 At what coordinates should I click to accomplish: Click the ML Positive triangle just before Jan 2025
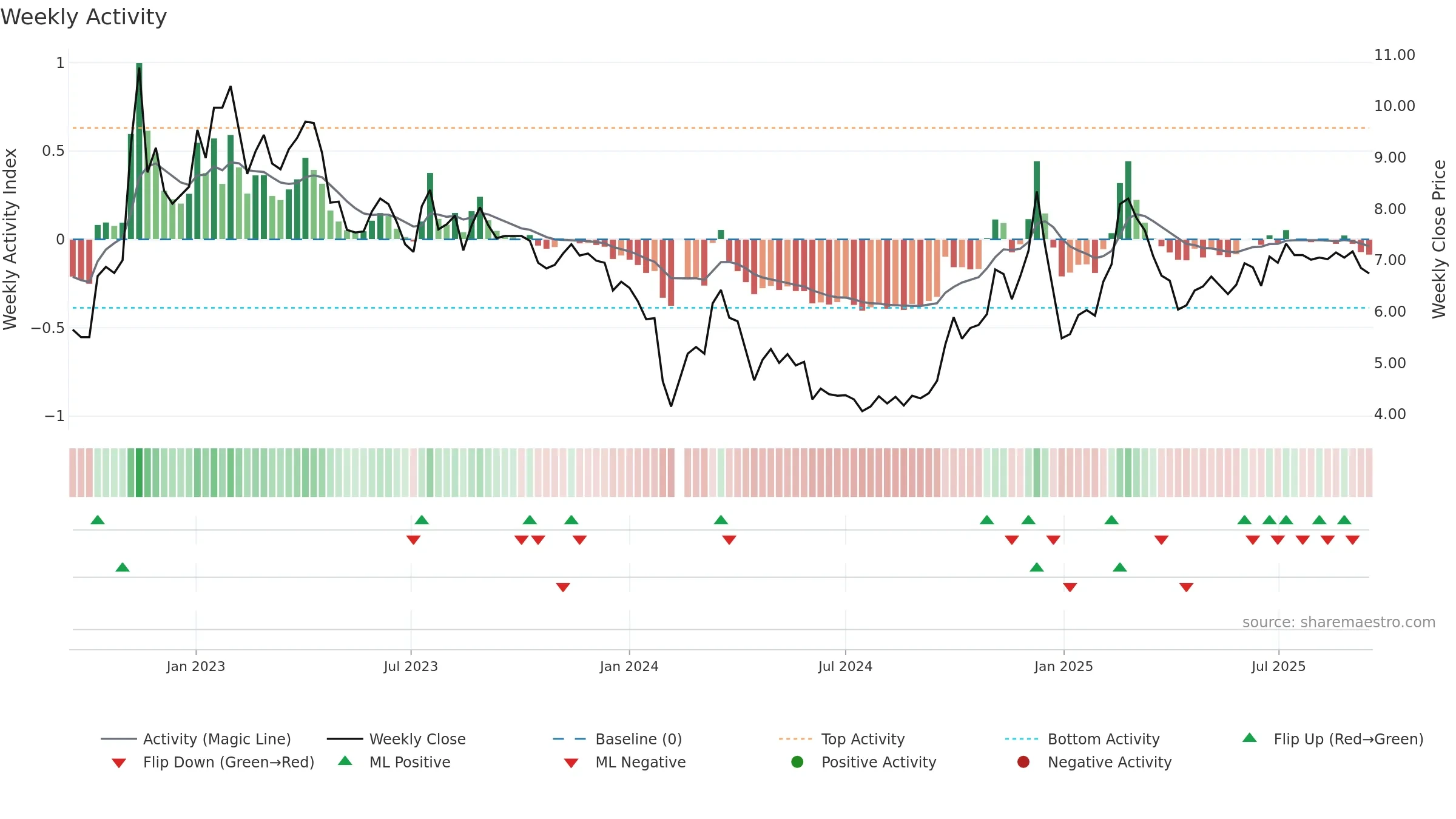1037,567
